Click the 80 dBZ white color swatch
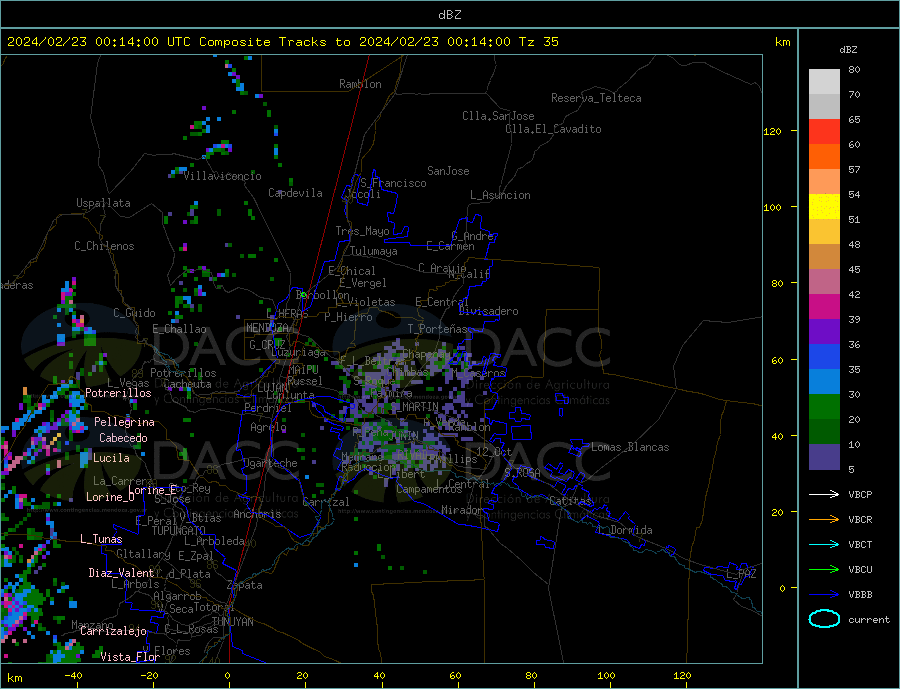 coord(824,82)
